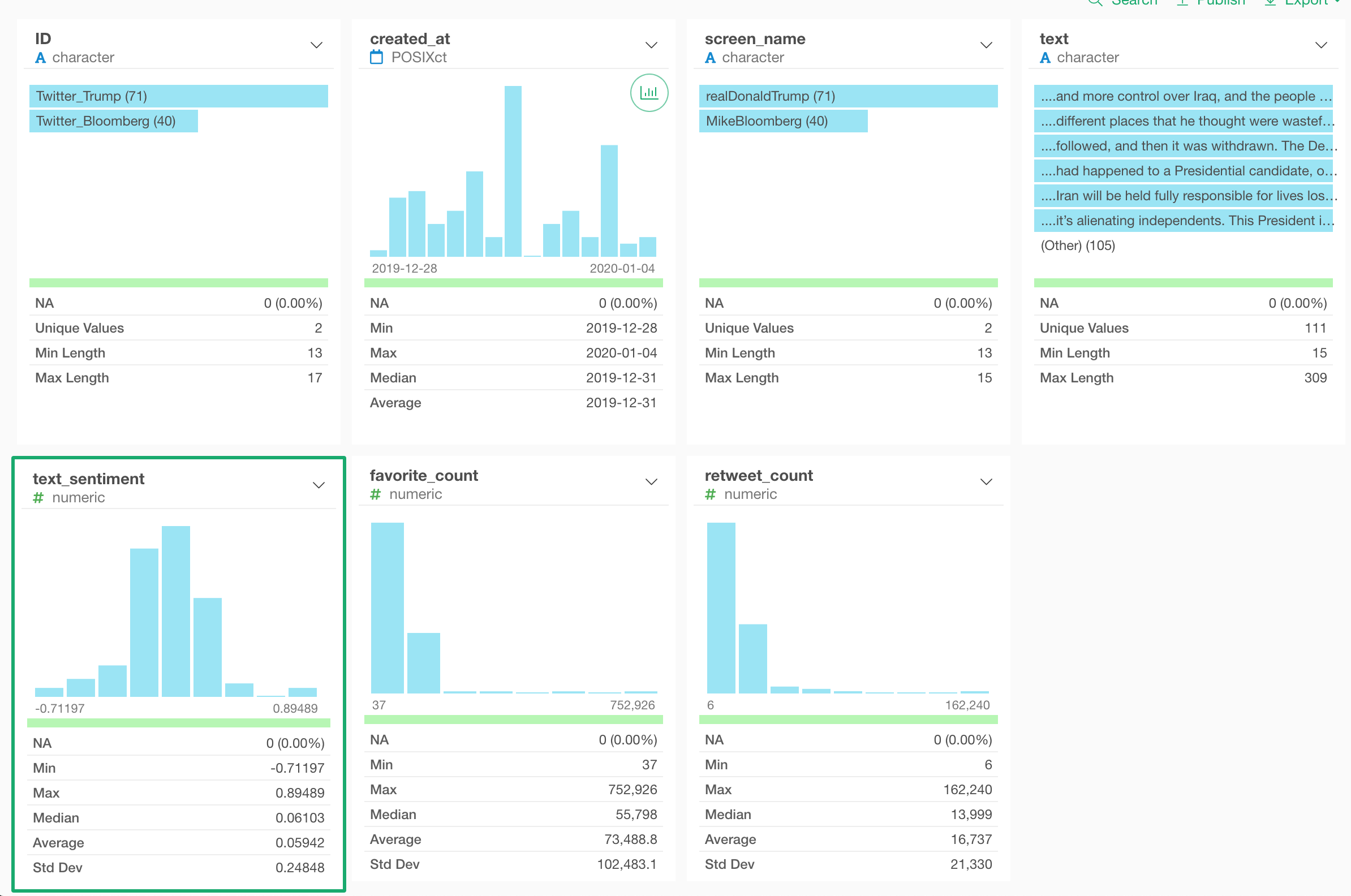Click the magnifier icon next to Search
The image size is (1351, 896).
(1095, 3)
